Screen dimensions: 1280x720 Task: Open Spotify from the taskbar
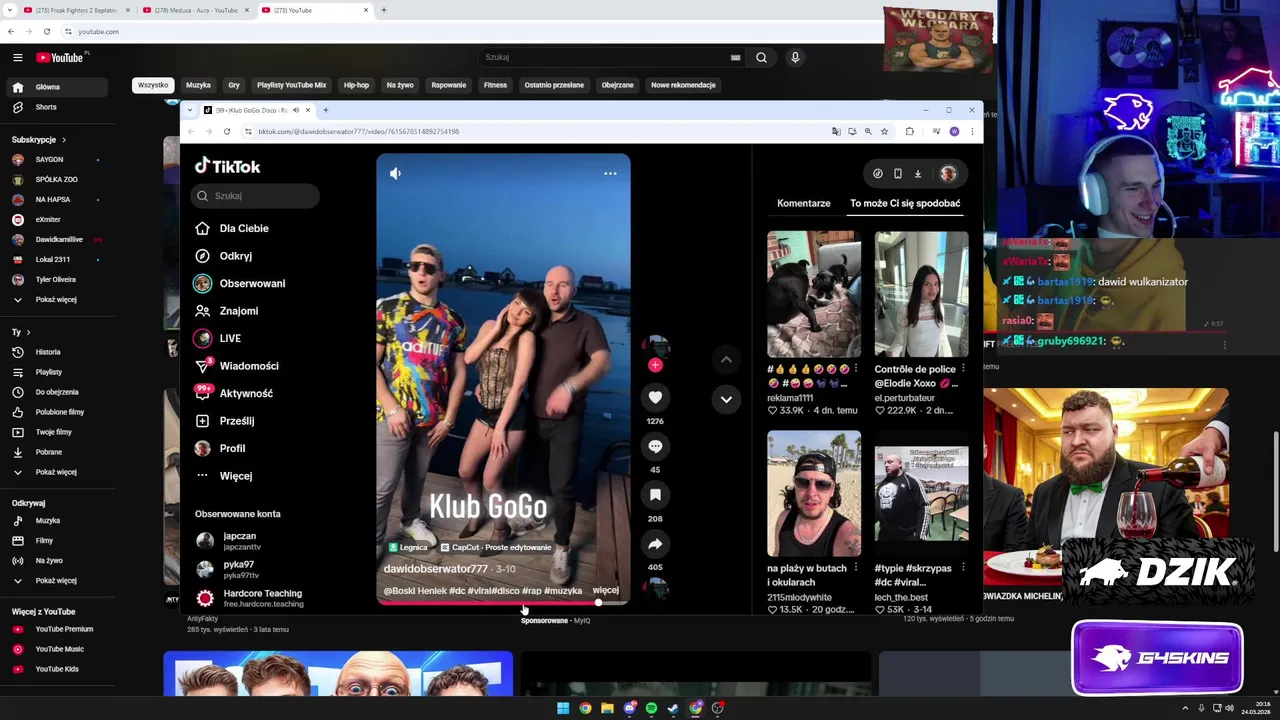point(651,708)
